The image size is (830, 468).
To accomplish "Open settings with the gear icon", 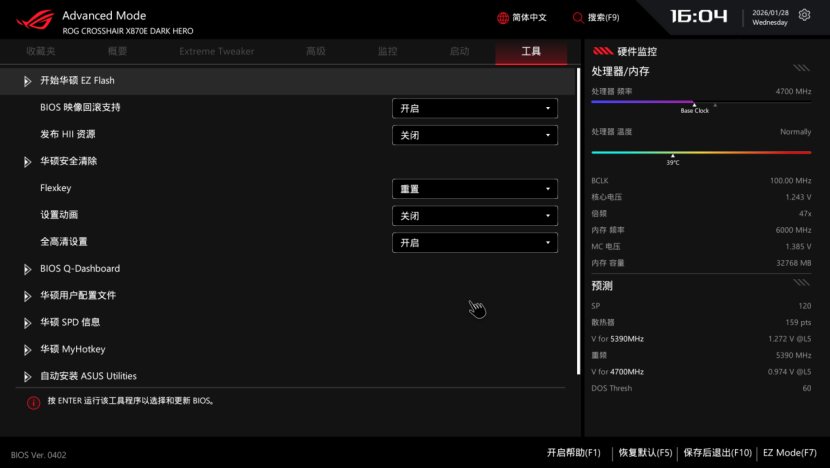I will click(805, 16).
